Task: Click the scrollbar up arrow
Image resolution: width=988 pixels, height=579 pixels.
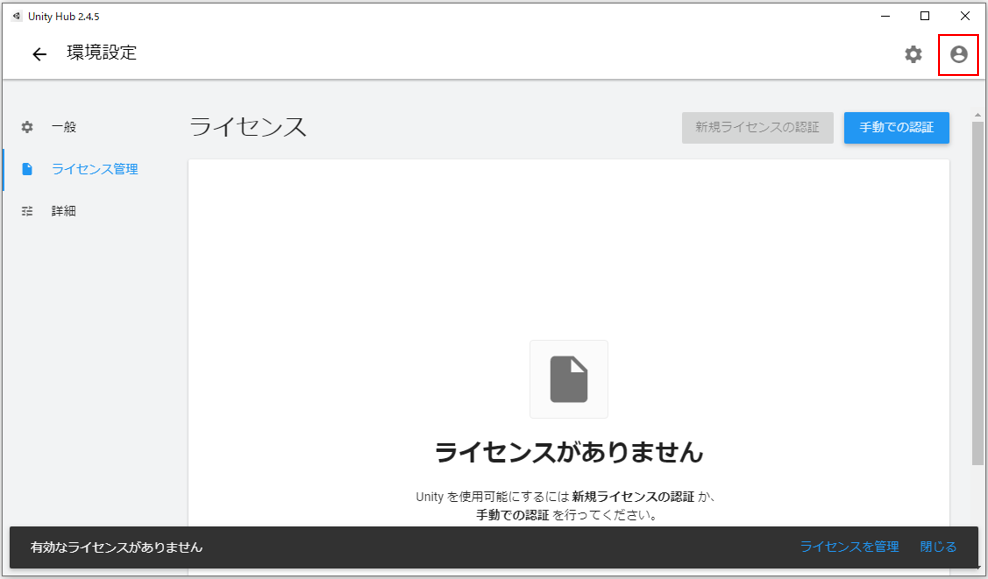Action: [977, 116]
